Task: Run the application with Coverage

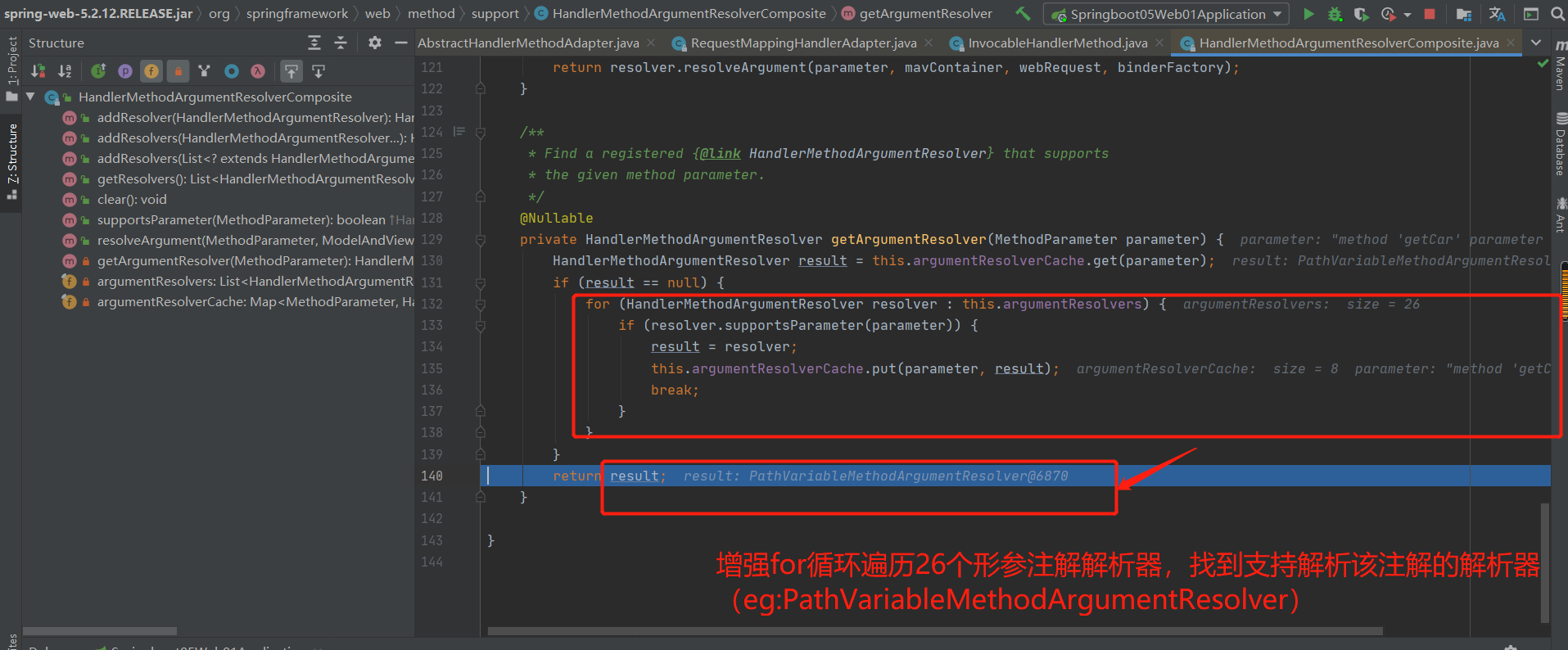Action: coord(1361,14)
